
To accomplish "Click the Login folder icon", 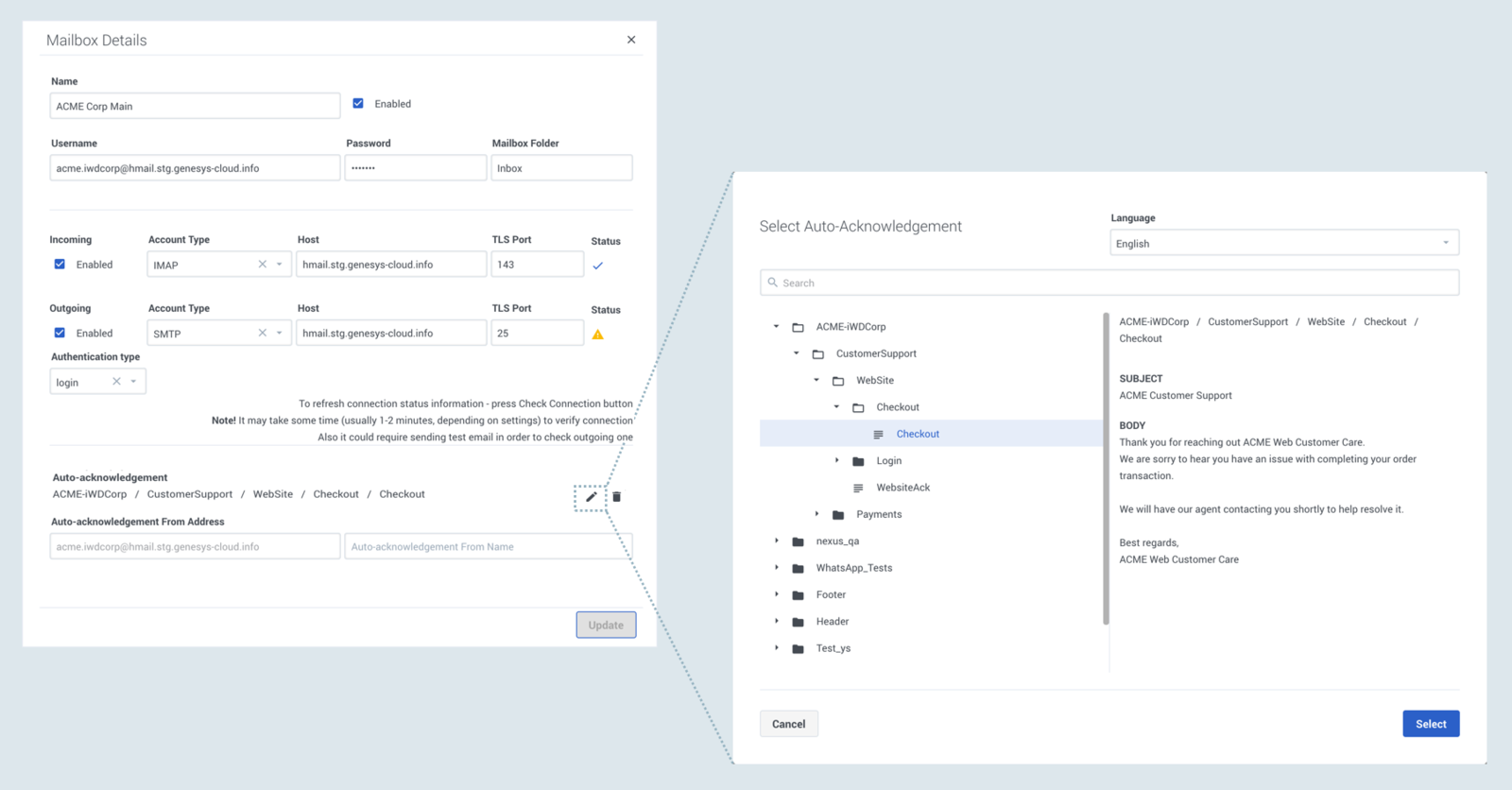I will [x=858, y=461].
